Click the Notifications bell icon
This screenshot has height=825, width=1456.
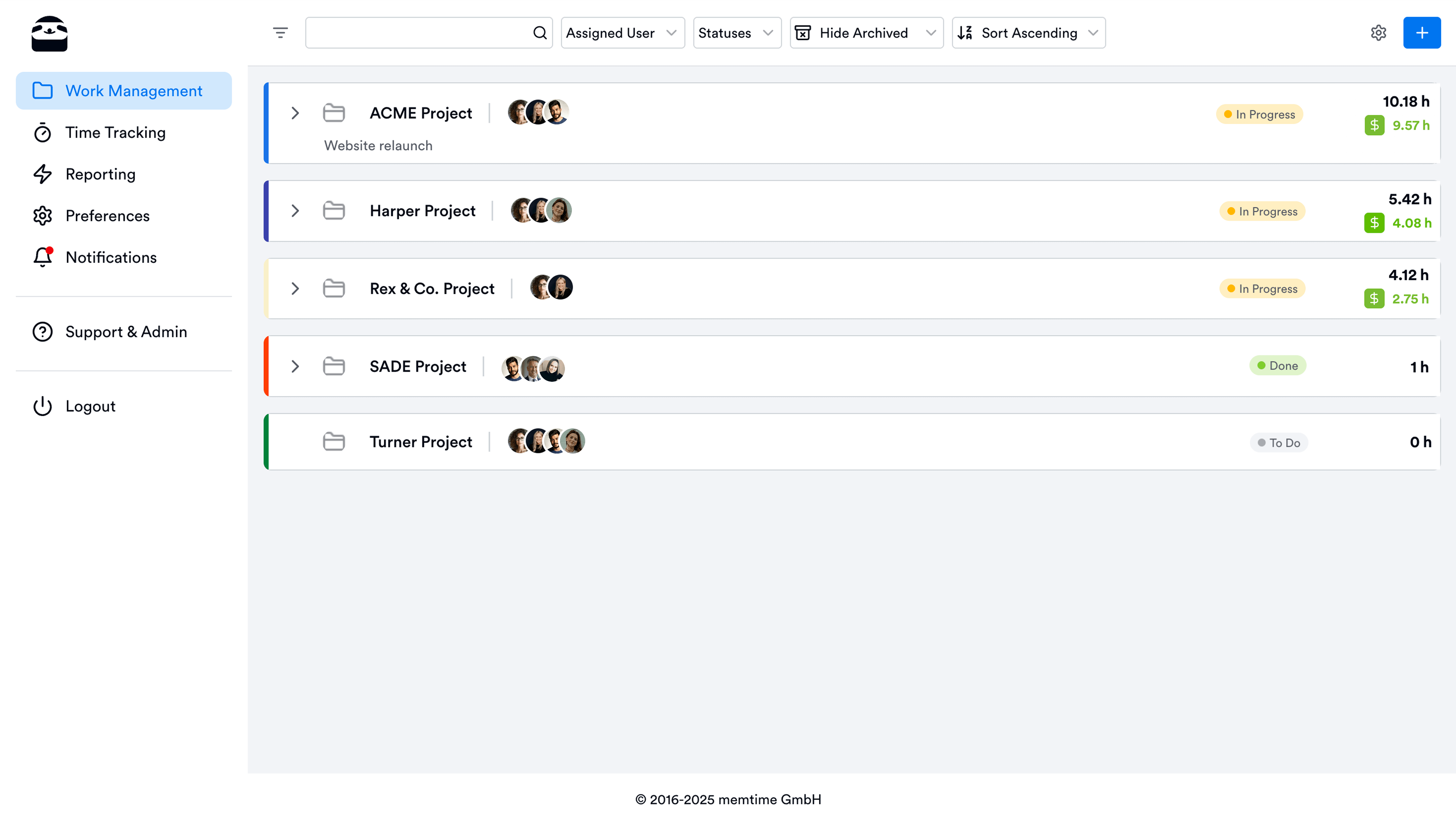click(x=43, y=257)
